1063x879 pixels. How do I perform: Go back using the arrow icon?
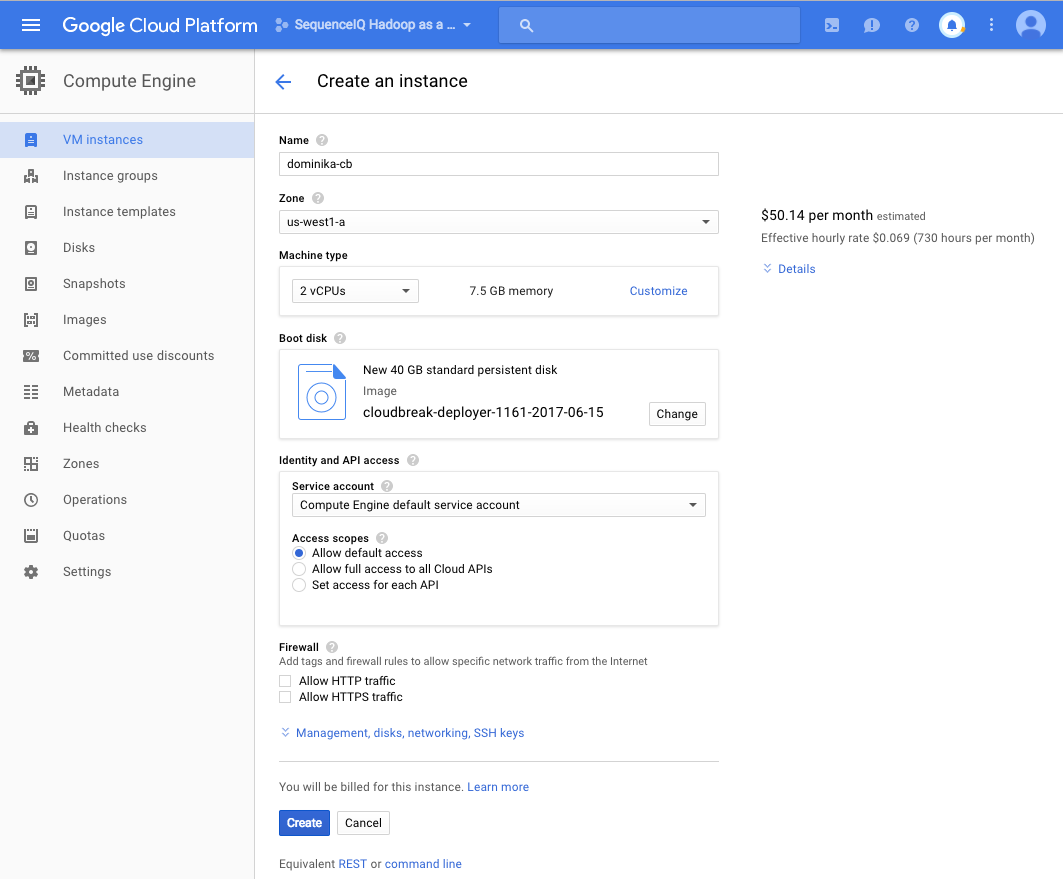coord(283,82)
